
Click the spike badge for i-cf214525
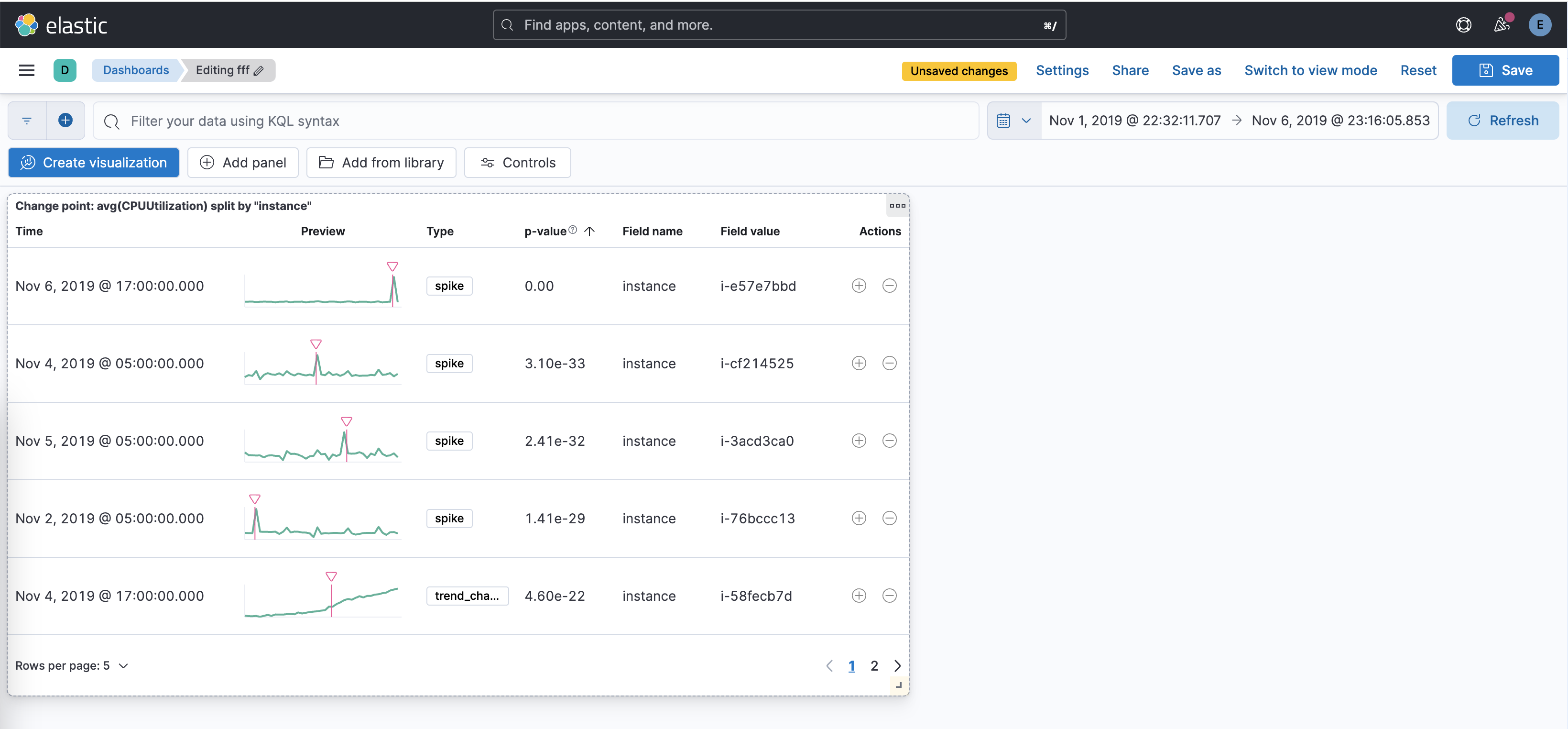(449, 363)
